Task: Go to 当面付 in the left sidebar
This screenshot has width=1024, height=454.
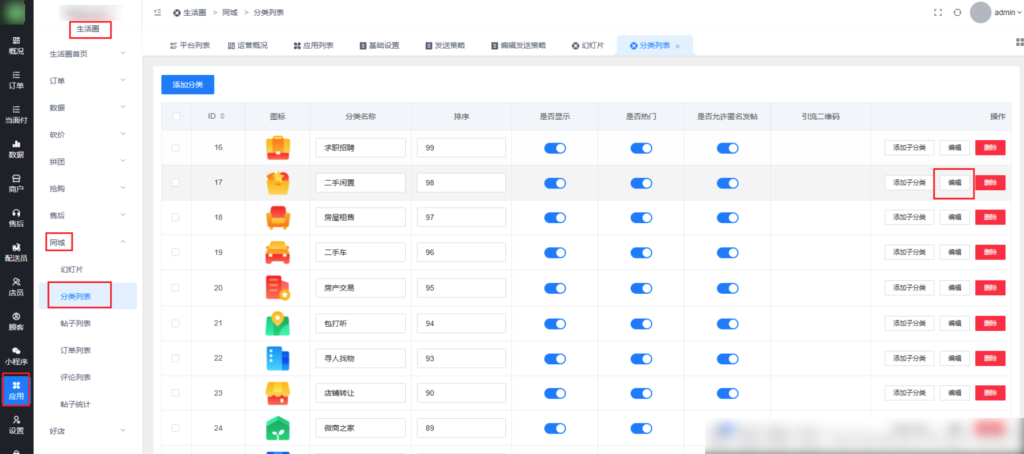Action: 16,114
